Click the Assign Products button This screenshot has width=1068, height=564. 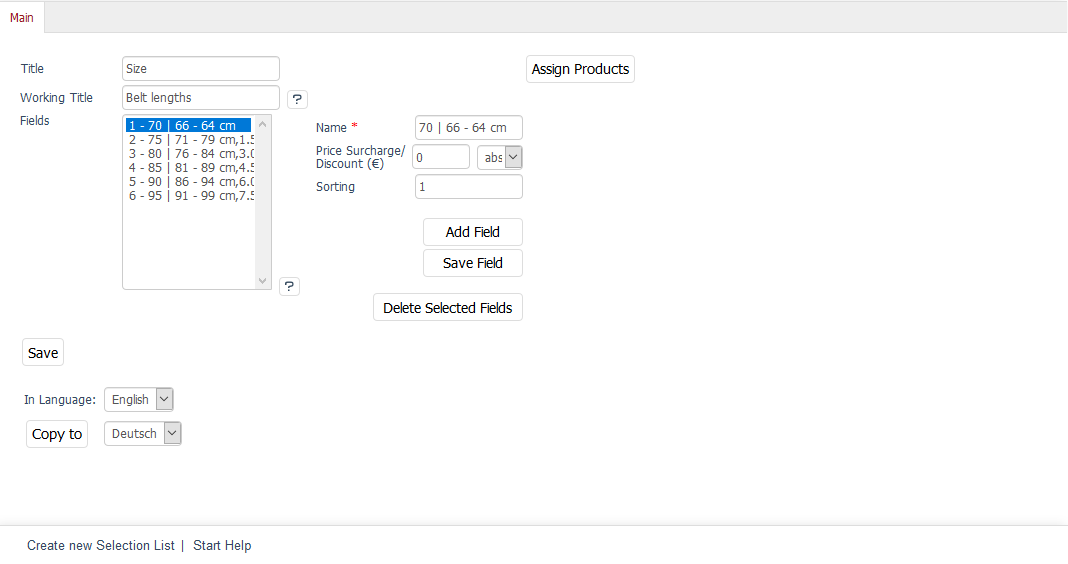pyautogui.click(x=580, y=69)
